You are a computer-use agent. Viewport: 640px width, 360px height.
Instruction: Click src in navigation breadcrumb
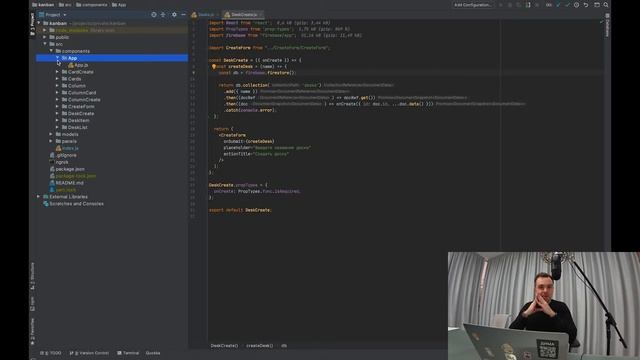pos(65,5)
